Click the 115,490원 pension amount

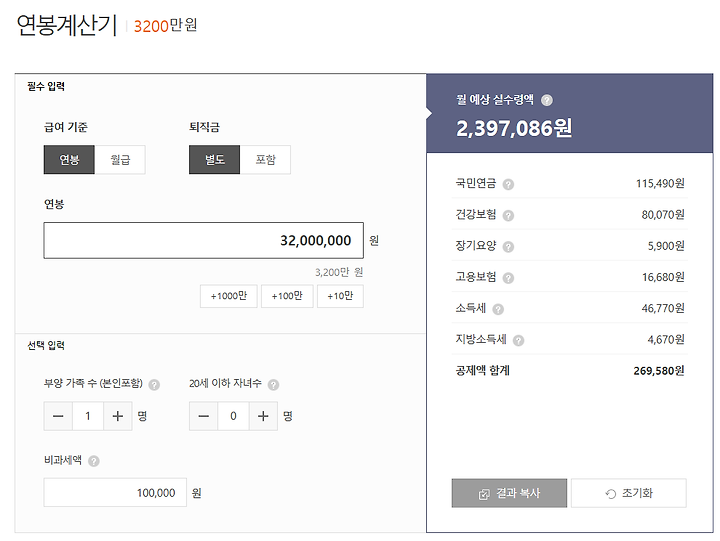pyautogui.click(x=660, y=184)
